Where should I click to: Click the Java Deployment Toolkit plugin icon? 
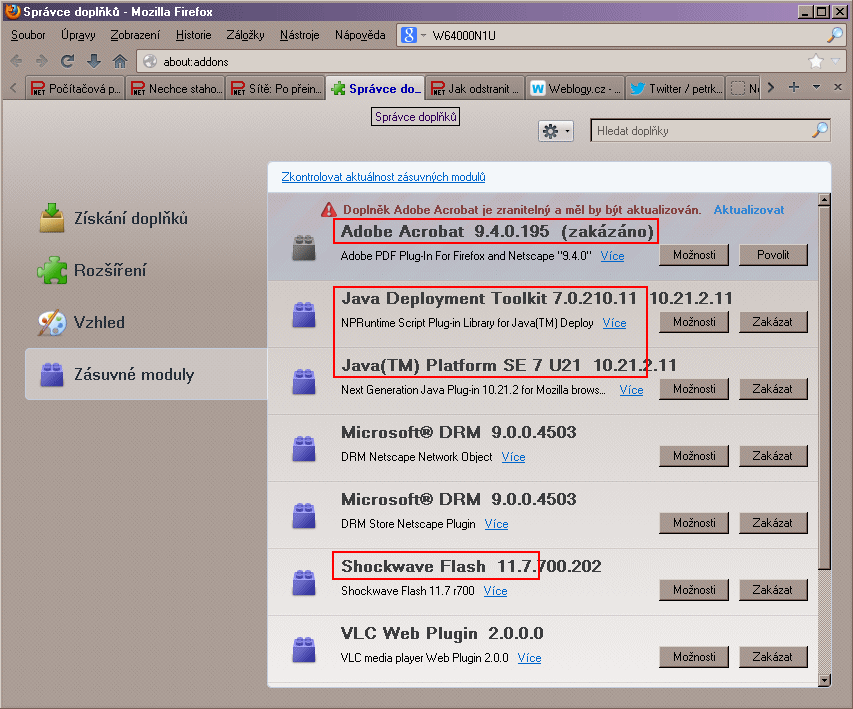[304, 315]
